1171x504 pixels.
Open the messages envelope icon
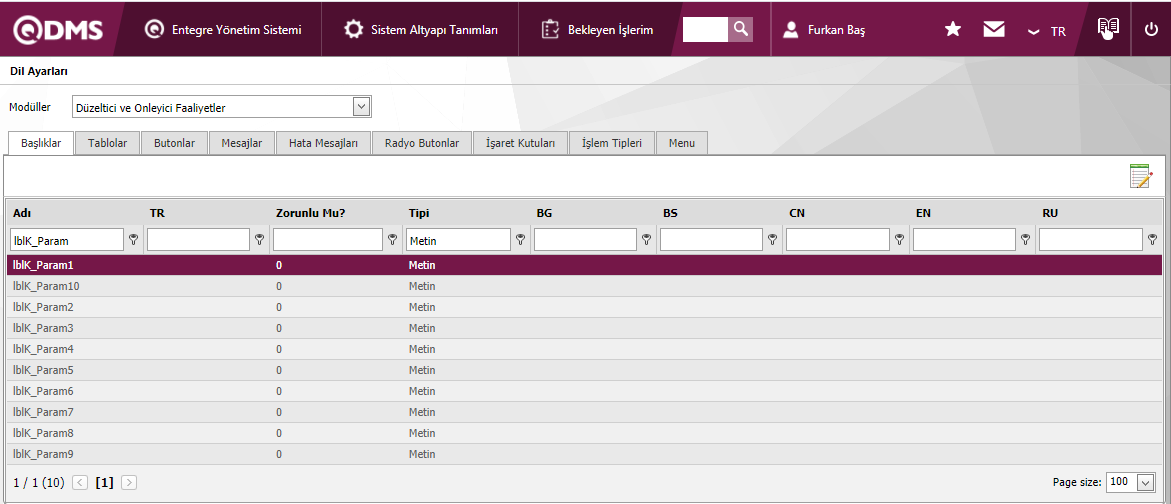coord(993,30)
